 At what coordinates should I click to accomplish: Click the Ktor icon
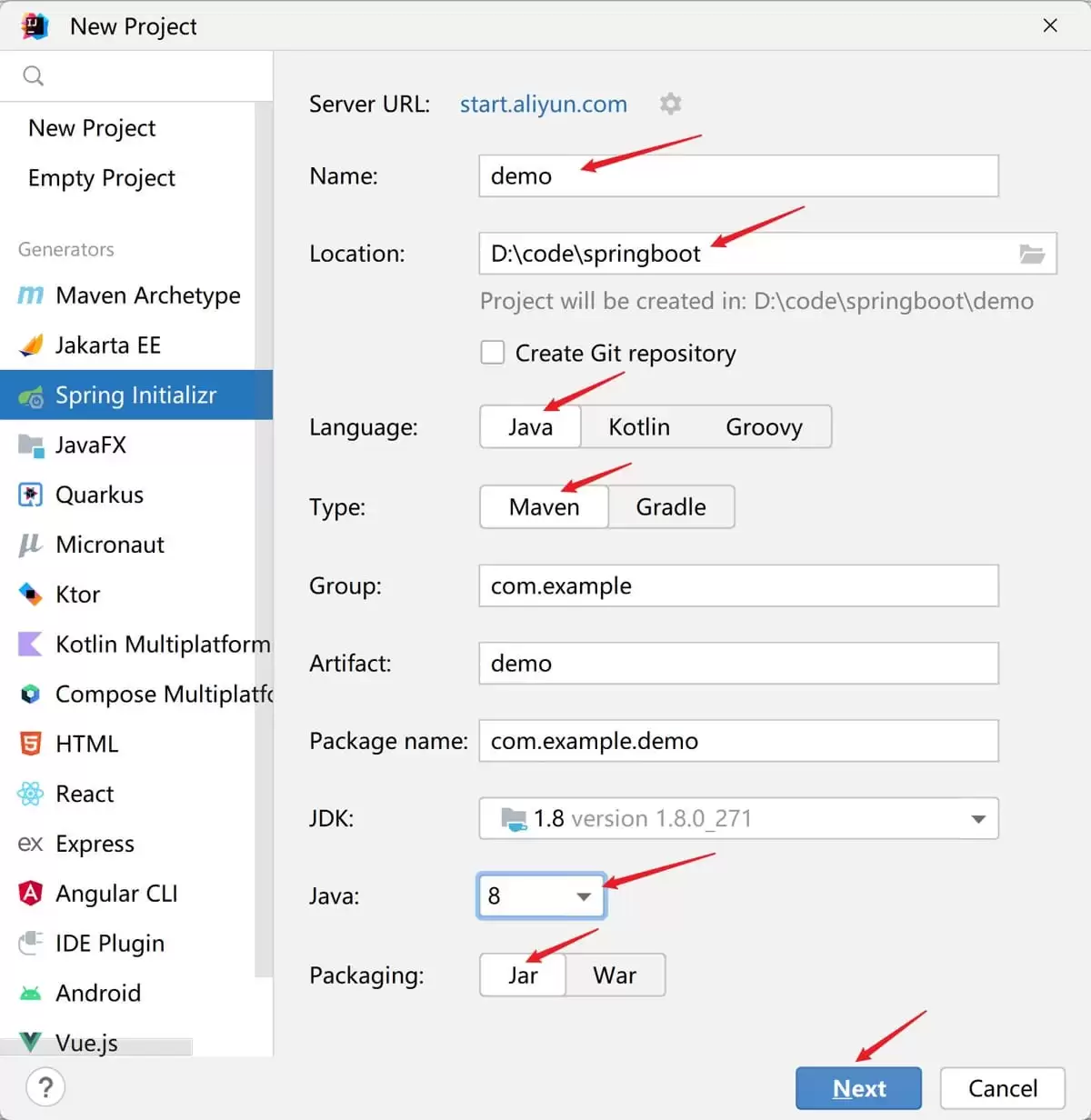click(30, 595)
